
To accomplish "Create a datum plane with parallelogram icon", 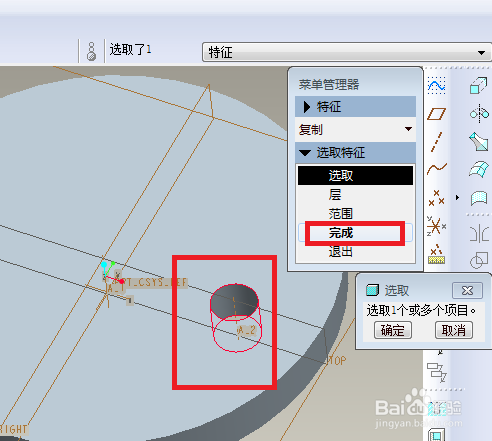I will 436,114.
